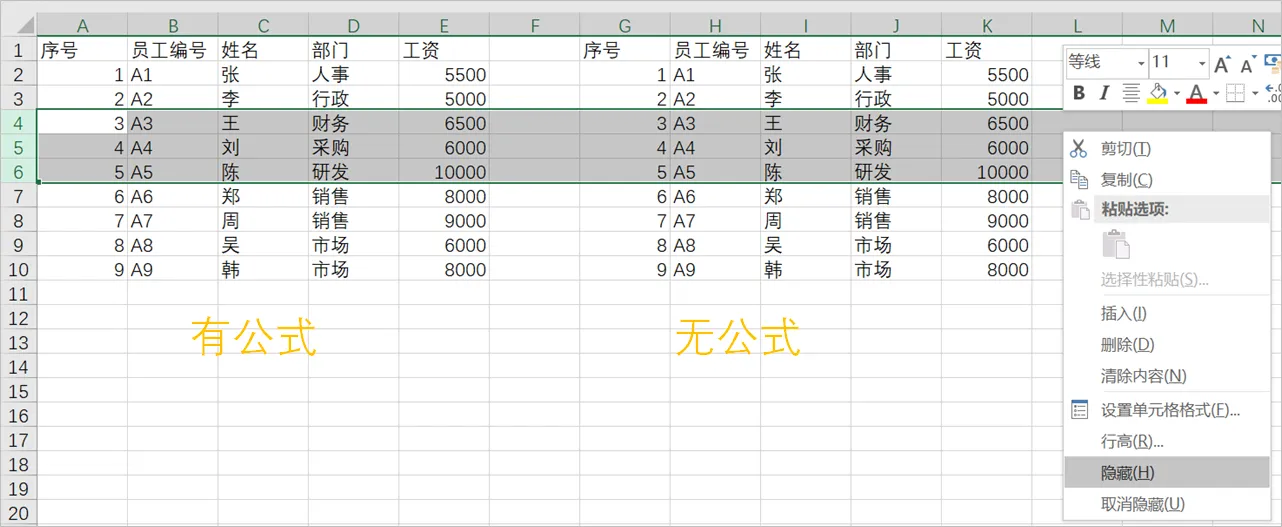Choose 隐藏(H) to hide rows
Viewport: 1282px width, 527px height.
point(1167,472)
